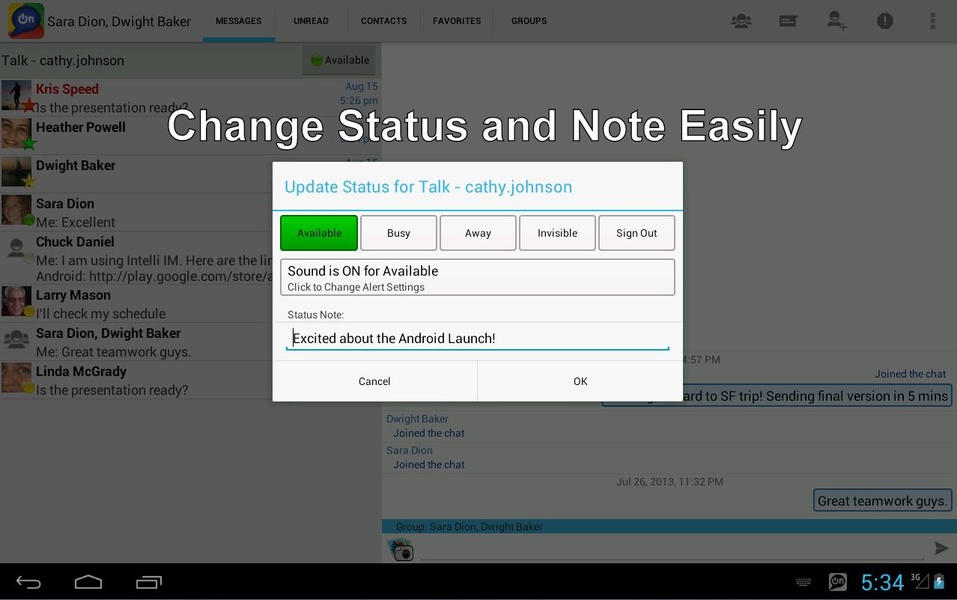The width and height of the screenshot is (957, 600).
Task: Open the group chat icon in top bar
Action: click(x=741, y=21)
